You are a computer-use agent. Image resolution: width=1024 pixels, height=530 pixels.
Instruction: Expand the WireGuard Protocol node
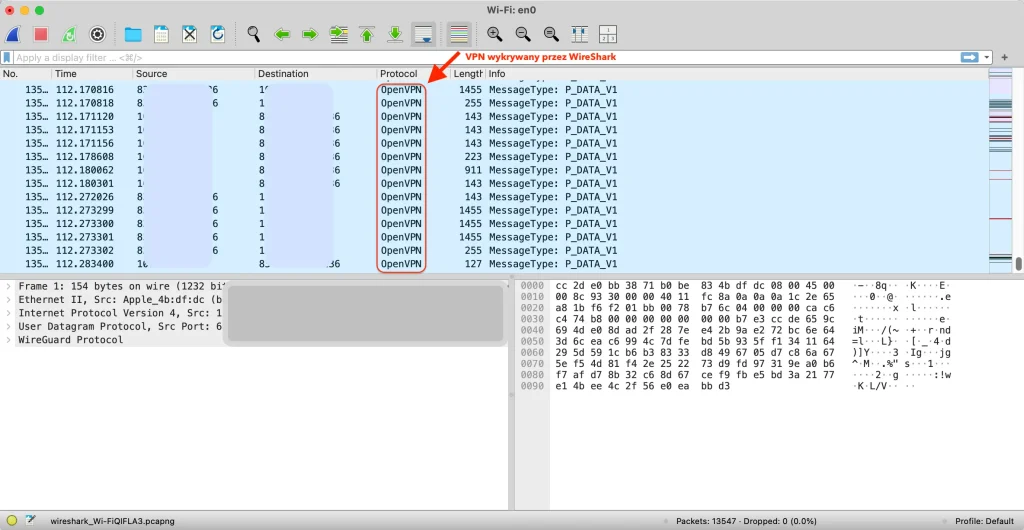(x=8, y=340)
